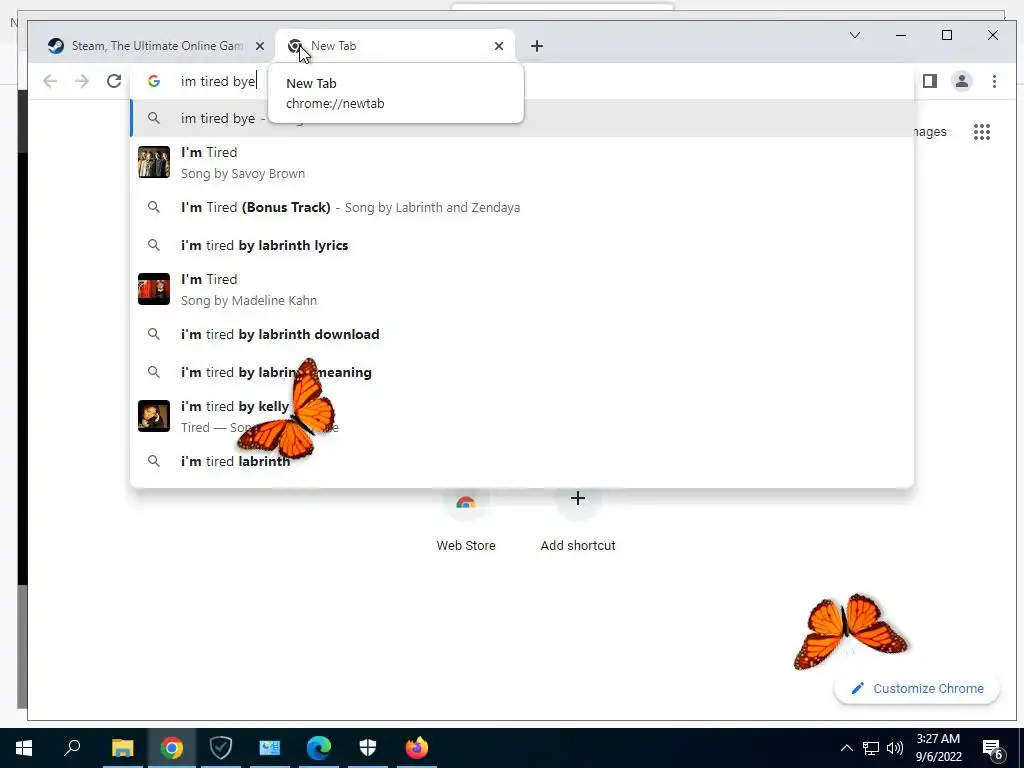Open the Chrome side panel icon

pyautogui.click(x=929, y=81)
